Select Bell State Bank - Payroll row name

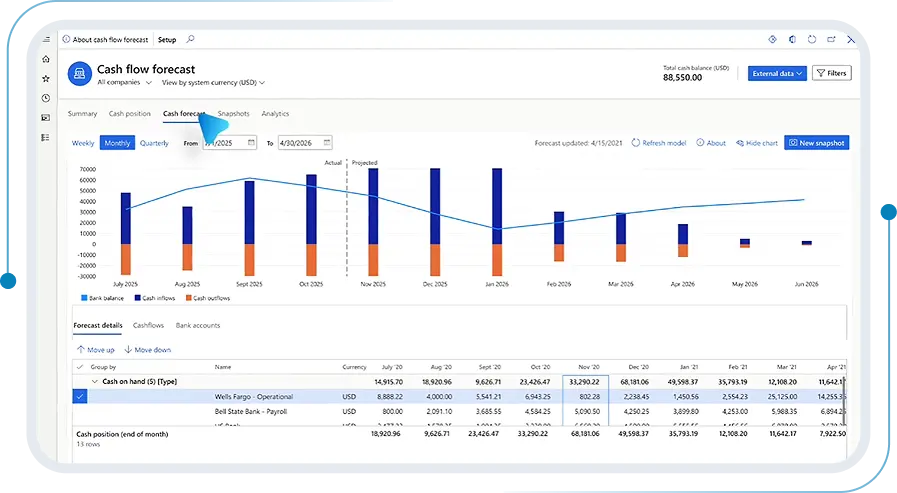pos(251,411)
